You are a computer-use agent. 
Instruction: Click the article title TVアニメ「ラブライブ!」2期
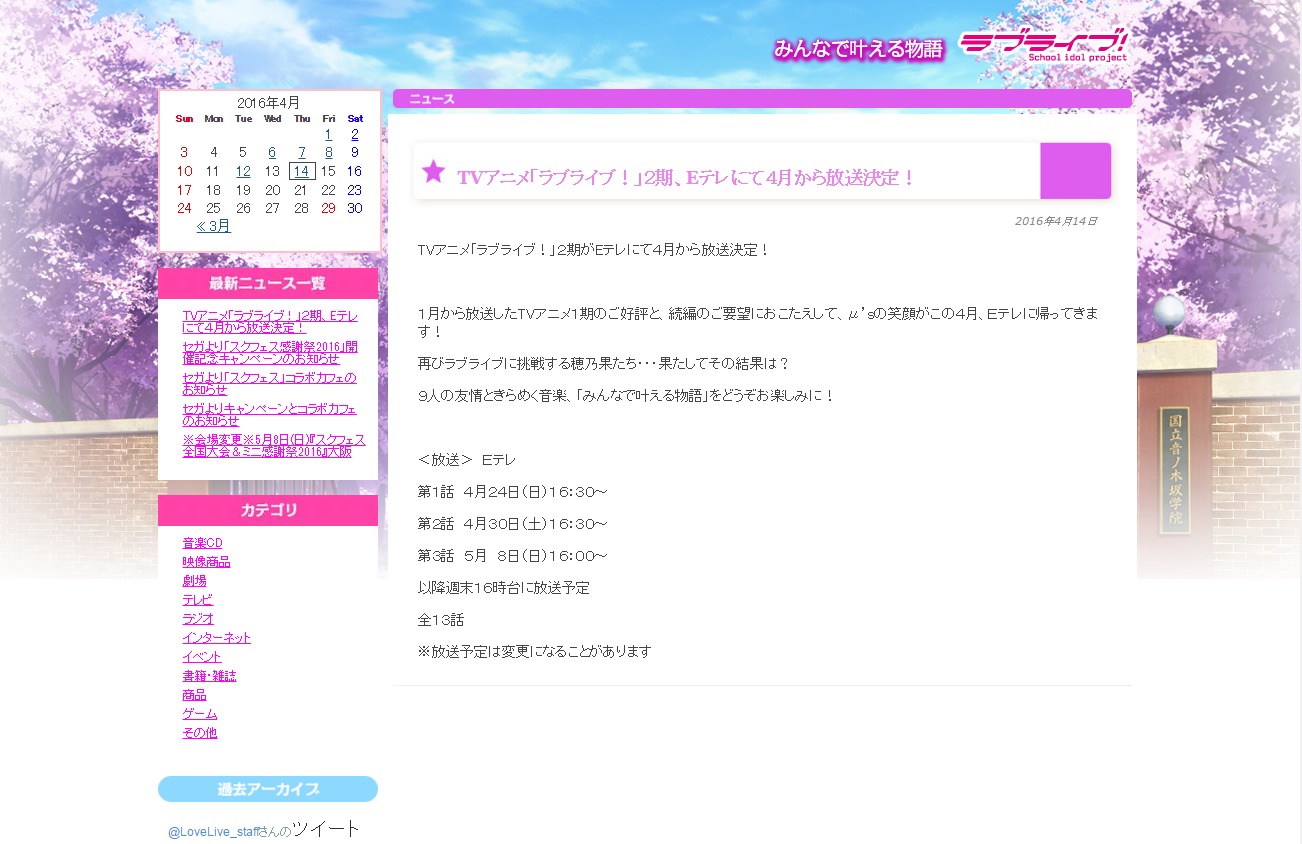pyautogui.click(x=686, y=178)
